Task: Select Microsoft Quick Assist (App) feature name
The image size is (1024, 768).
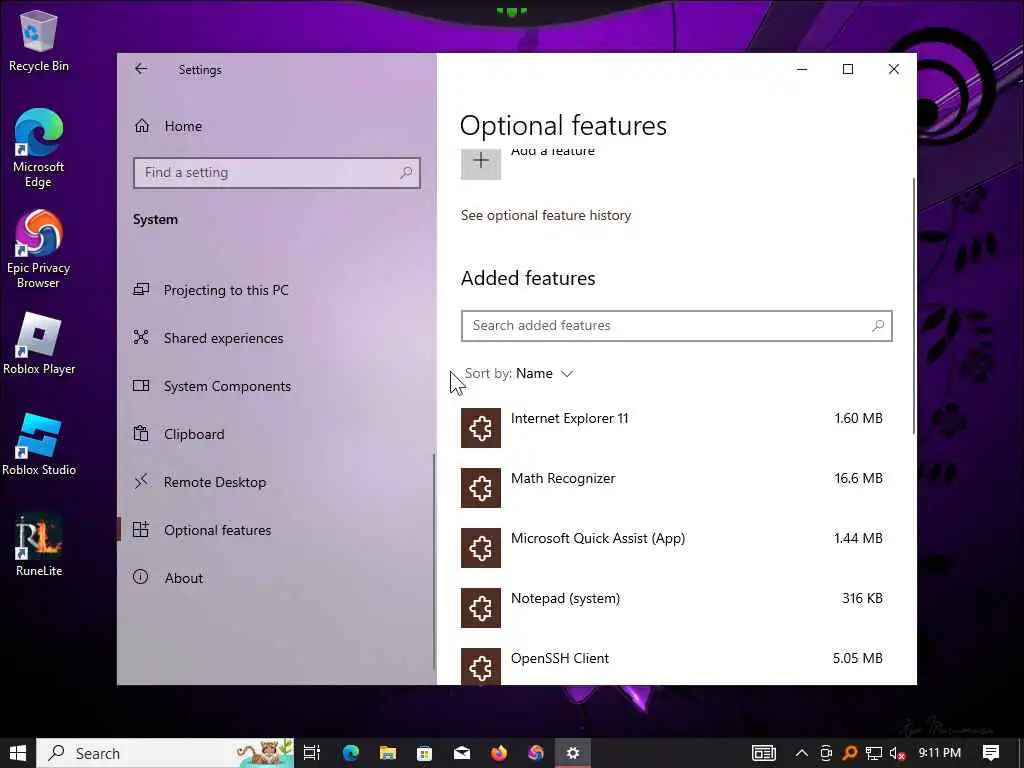Action: pos(598,539)
